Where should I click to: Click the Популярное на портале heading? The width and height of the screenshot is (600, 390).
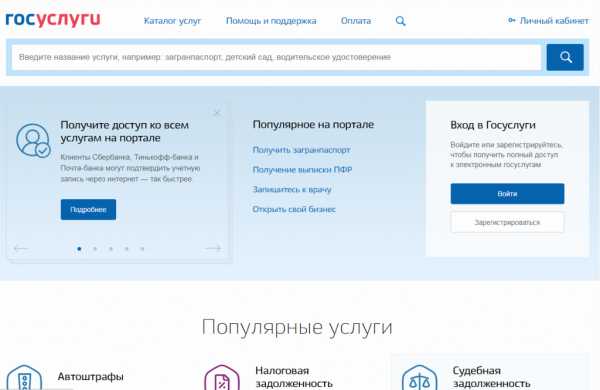(x=313, y=125)
